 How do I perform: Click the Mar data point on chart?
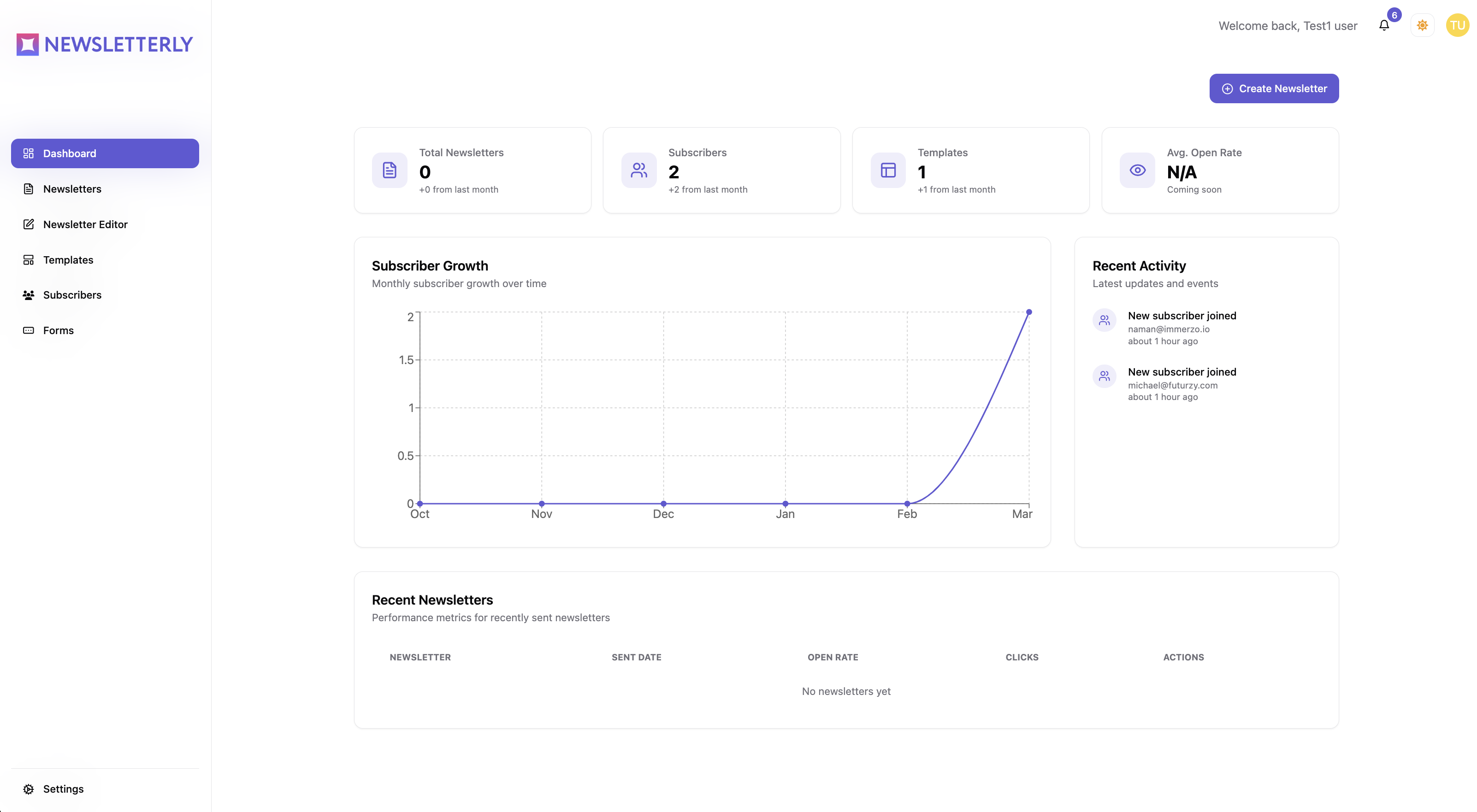(x=1028, y=312)
